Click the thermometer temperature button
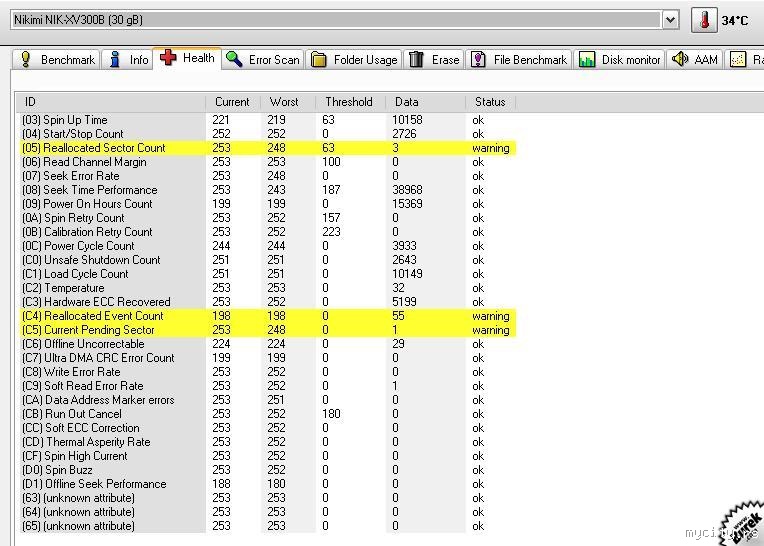Viewport: 764px width, 546px height. [x=704, y=20]
